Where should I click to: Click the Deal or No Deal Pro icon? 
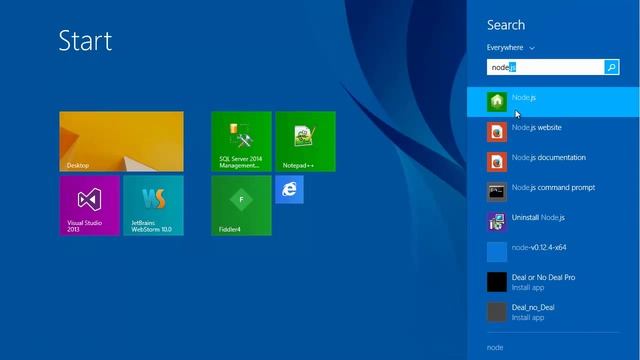497,282
